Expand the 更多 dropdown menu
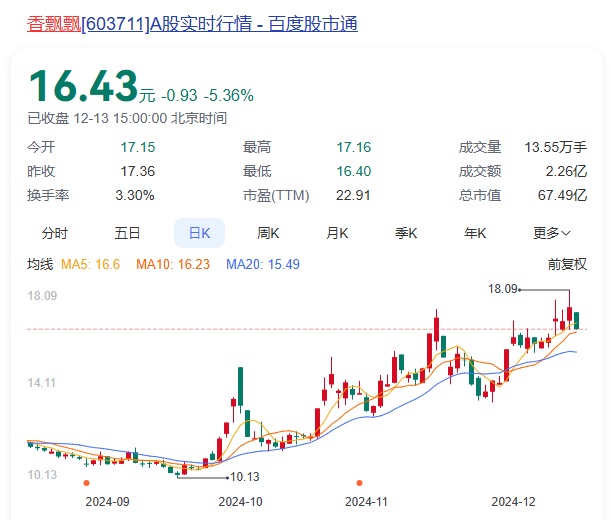This screenshot has height=520, width=611. coord(551,233)
